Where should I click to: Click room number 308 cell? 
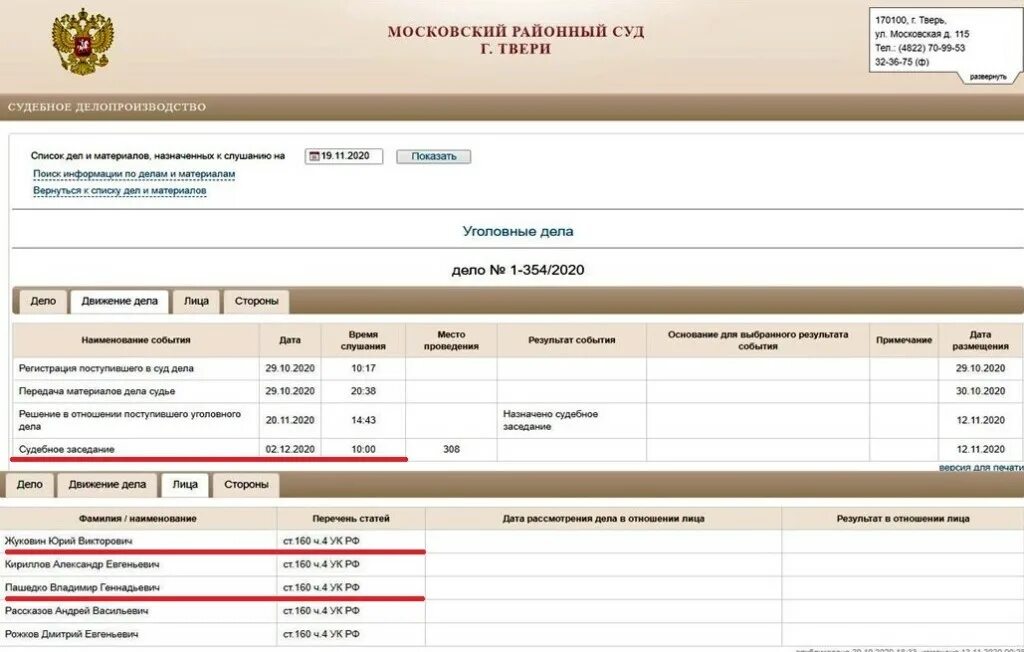point(451,449)
